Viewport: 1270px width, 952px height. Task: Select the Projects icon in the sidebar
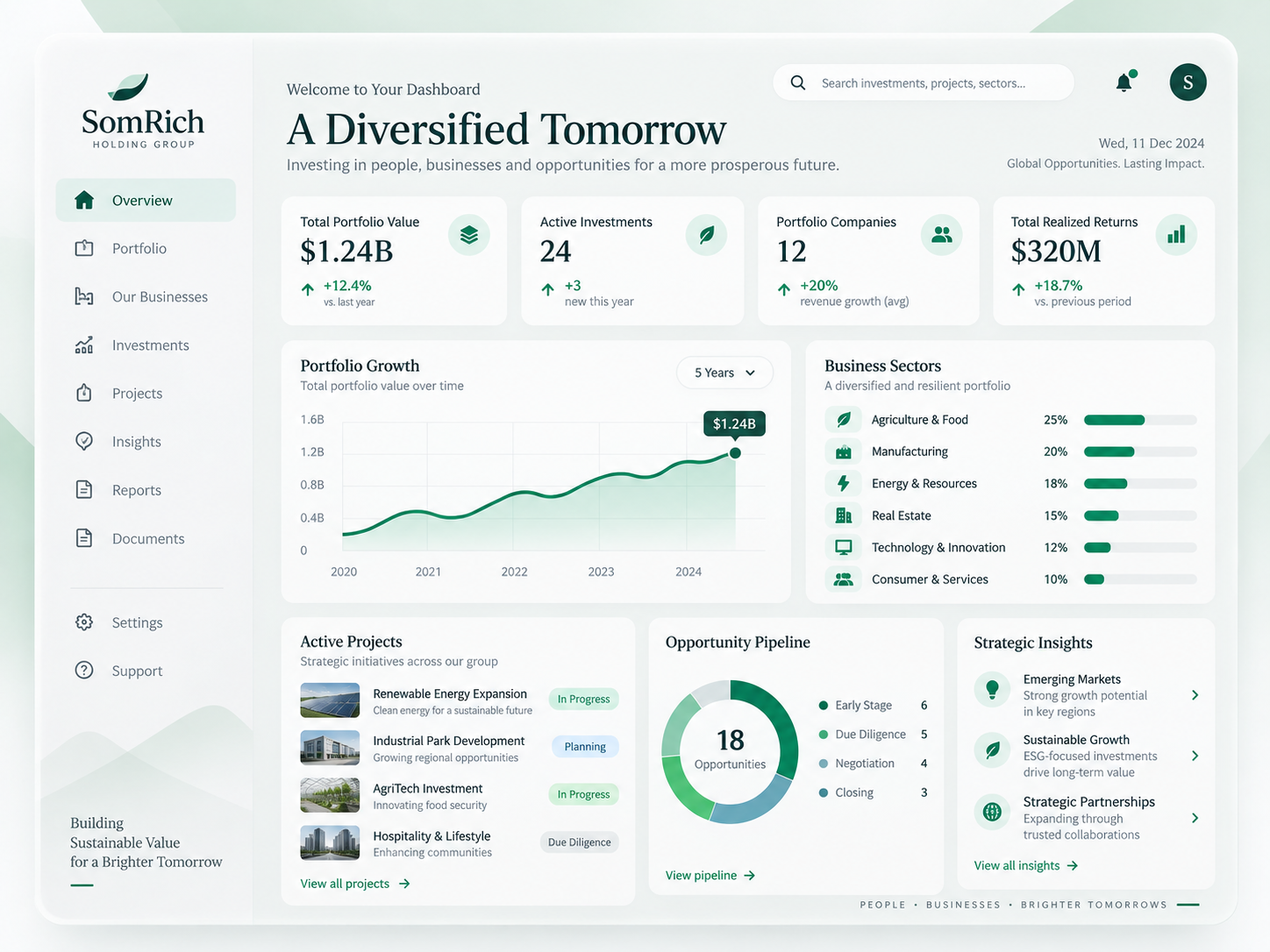coord(84,393)
